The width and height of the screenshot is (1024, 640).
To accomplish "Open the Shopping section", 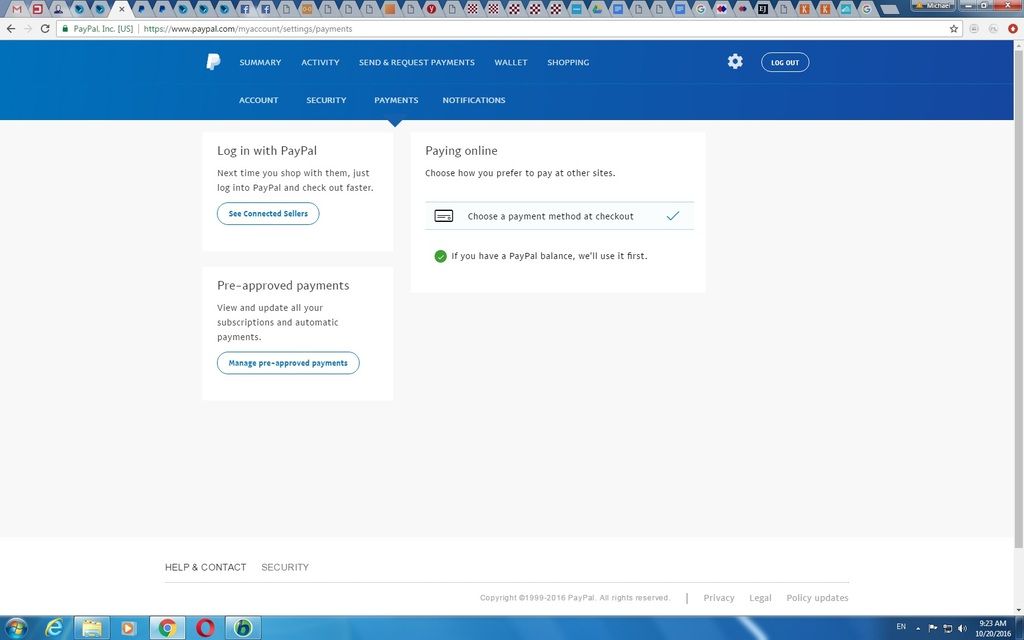I will pos(568,63).
